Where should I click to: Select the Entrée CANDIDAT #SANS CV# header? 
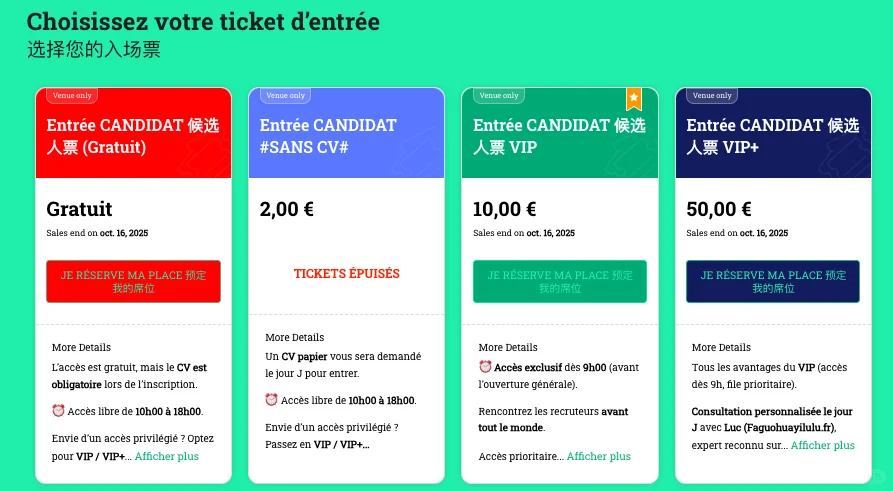coord(328,136)
